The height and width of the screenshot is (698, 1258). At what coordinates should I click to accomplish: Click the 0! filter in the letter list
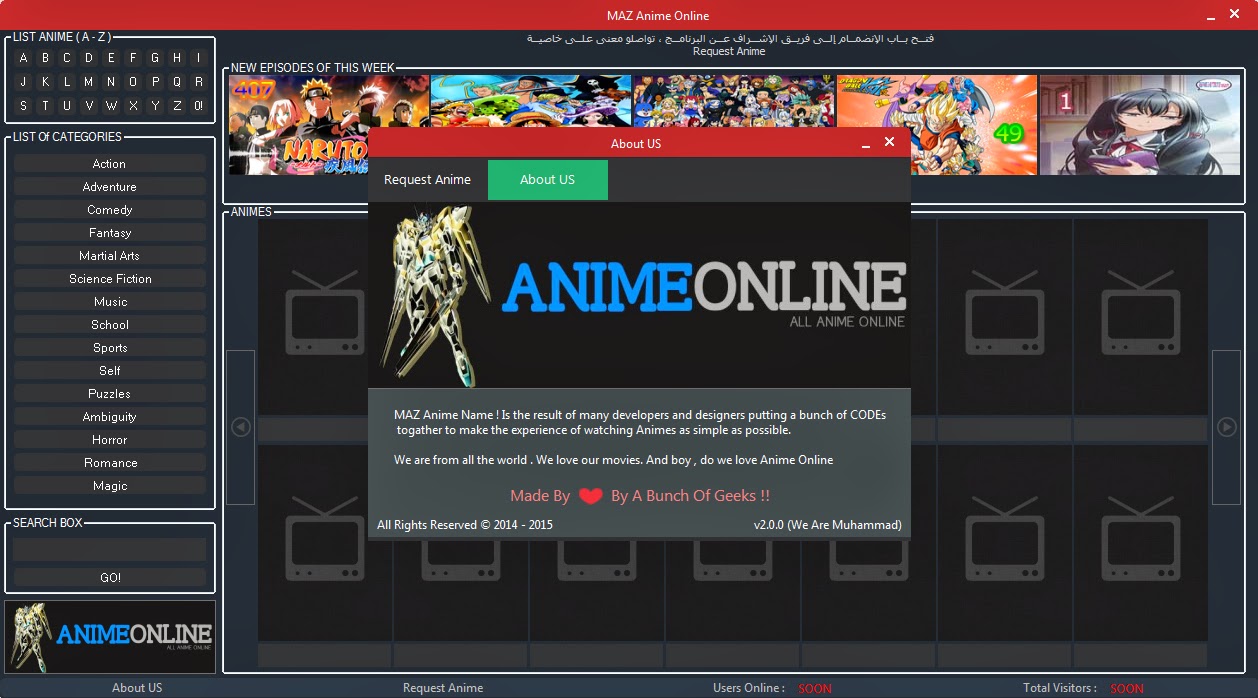(x=198, y=105)
